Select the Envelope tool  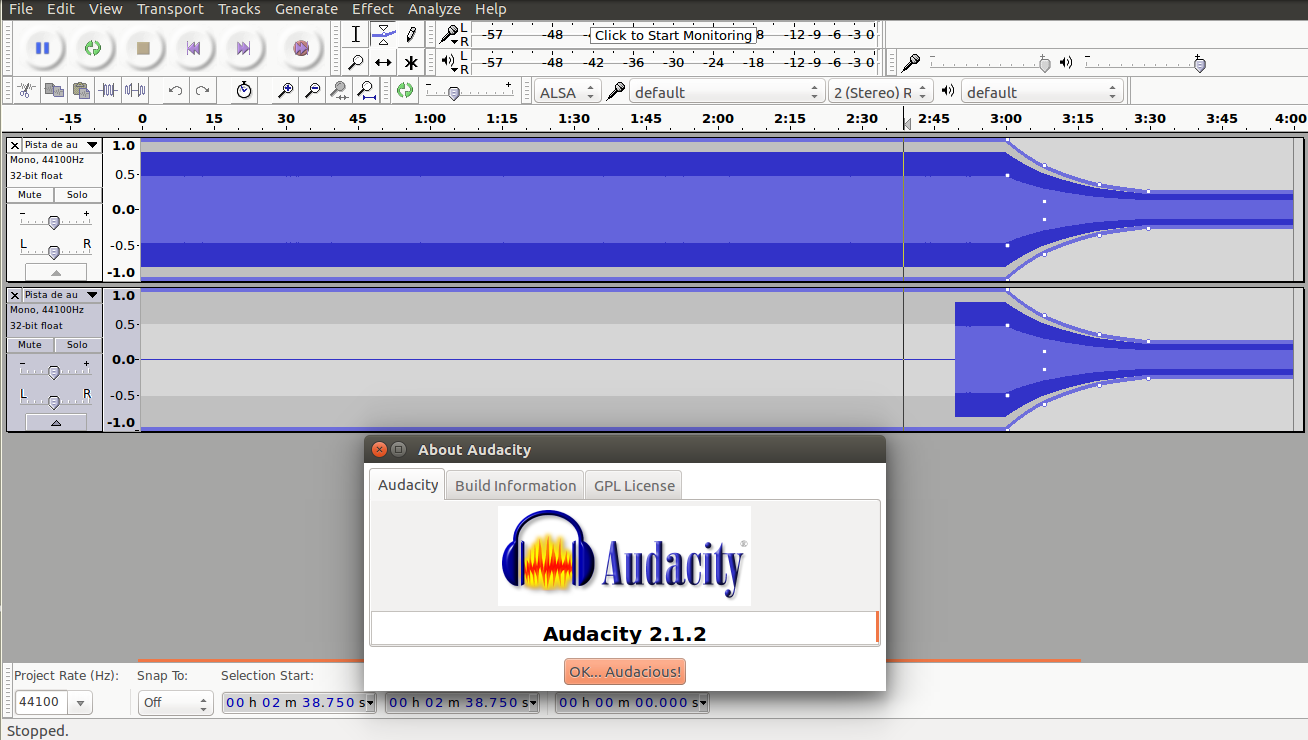click(x=383, y=34)
